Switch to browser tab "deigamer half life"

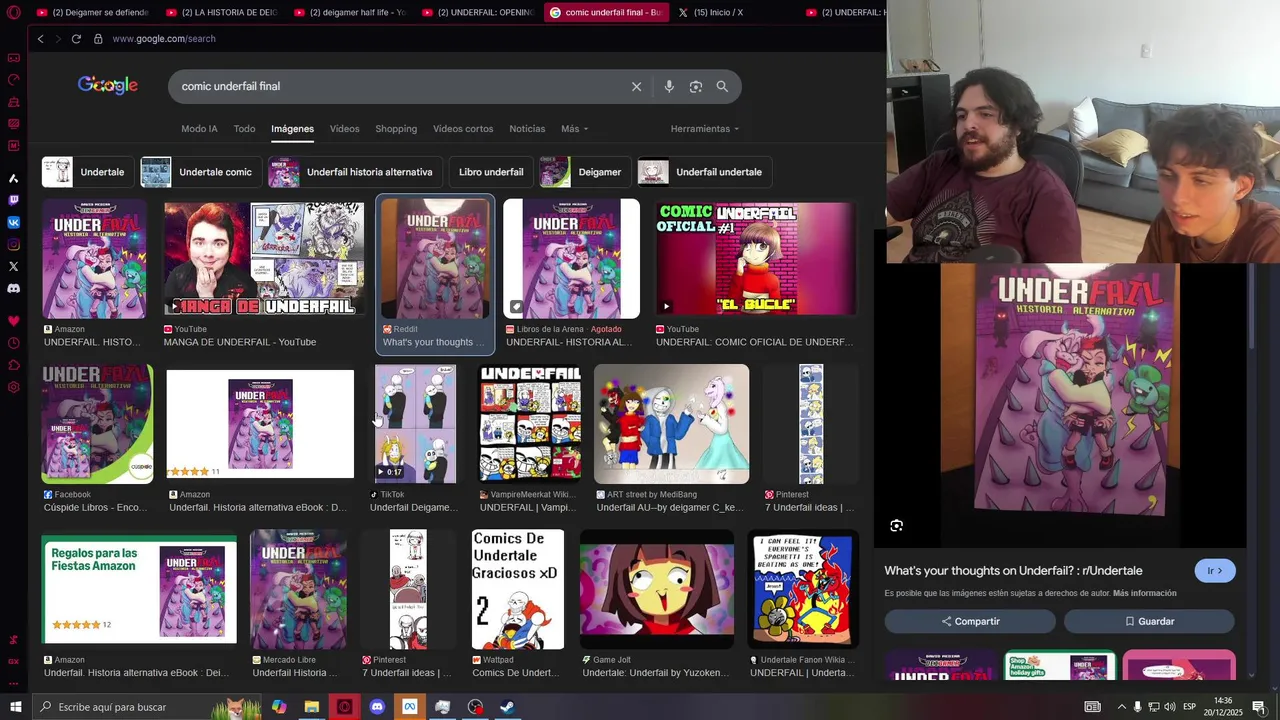click(x=349, y=12)
